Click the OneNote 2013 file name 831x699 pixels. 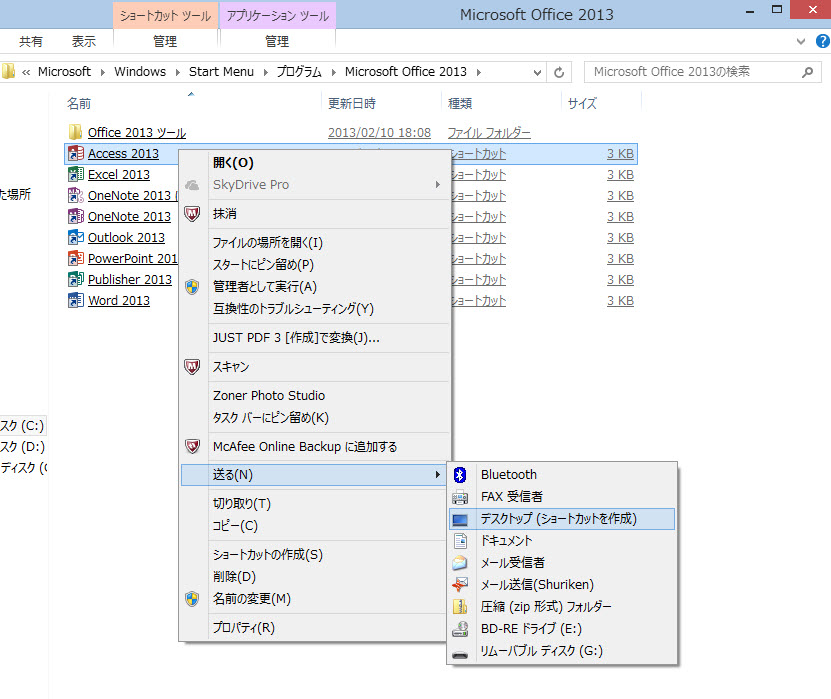pos(129,216)
